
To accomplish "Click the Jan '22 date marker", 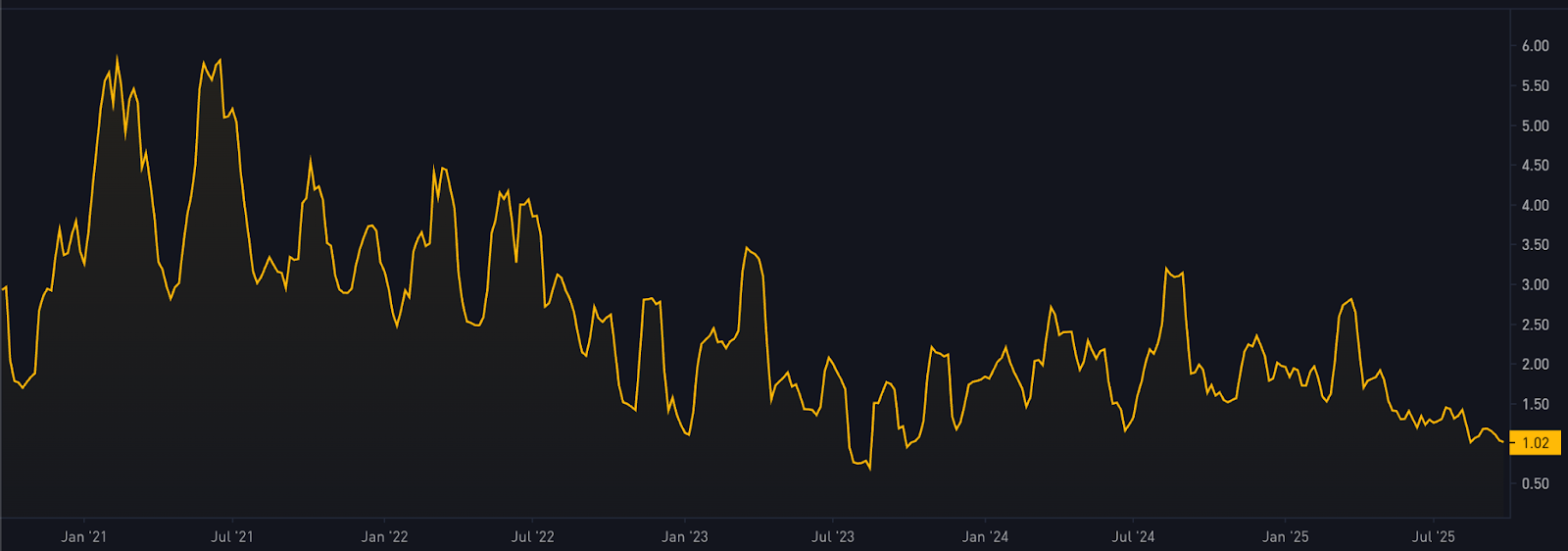I will tap(384, 536).
